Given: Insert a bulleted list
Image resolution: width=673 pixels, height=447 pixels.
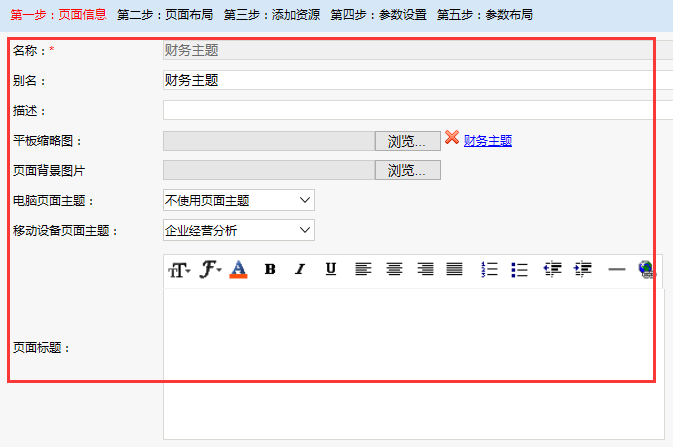Looking at the screenshot, I should 519,270.
